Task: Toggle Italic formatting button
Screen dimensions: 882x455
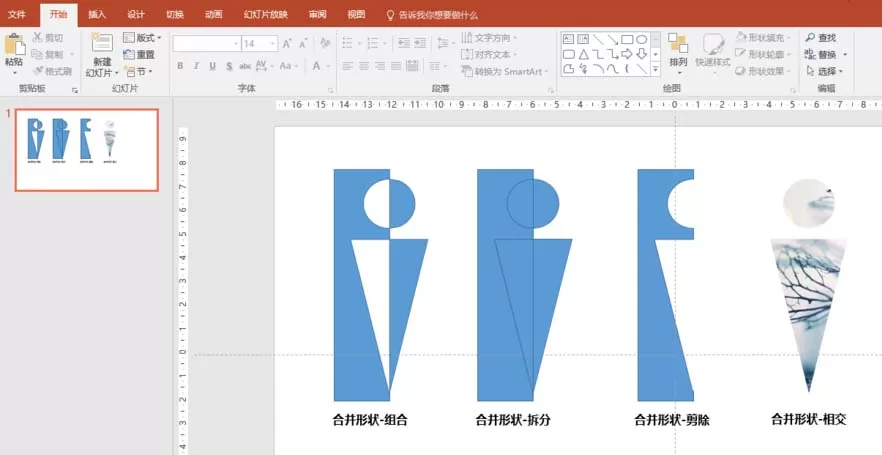Action: click(x=196, y=66)
